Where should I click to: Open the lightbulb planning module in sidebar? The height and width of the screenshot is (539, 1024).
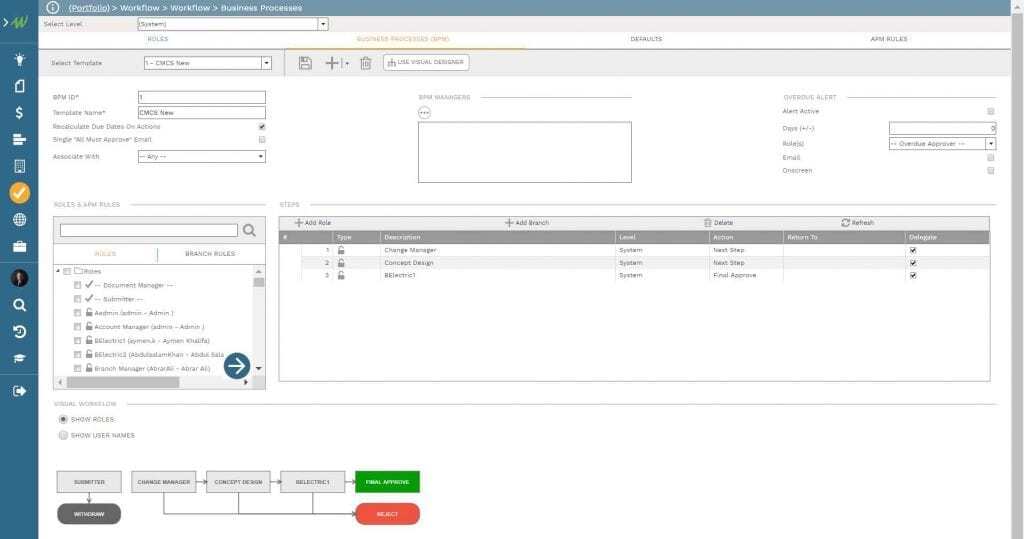click(x=20, y=59)
